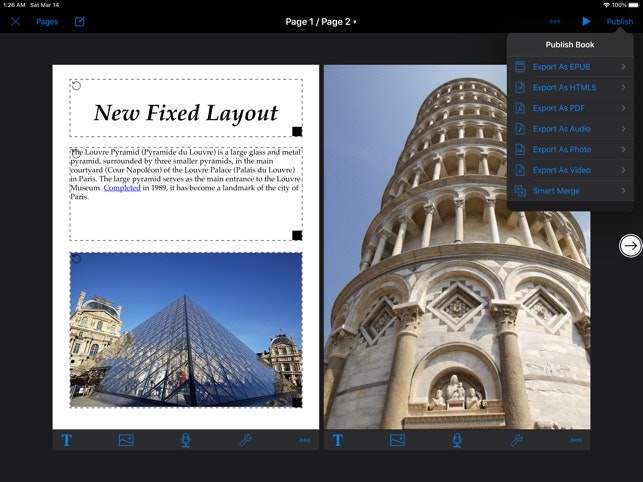Click the rotate handle of title box
Image resolution: width=643 pixels, height=482 pixels.
[x=76, y=86]
